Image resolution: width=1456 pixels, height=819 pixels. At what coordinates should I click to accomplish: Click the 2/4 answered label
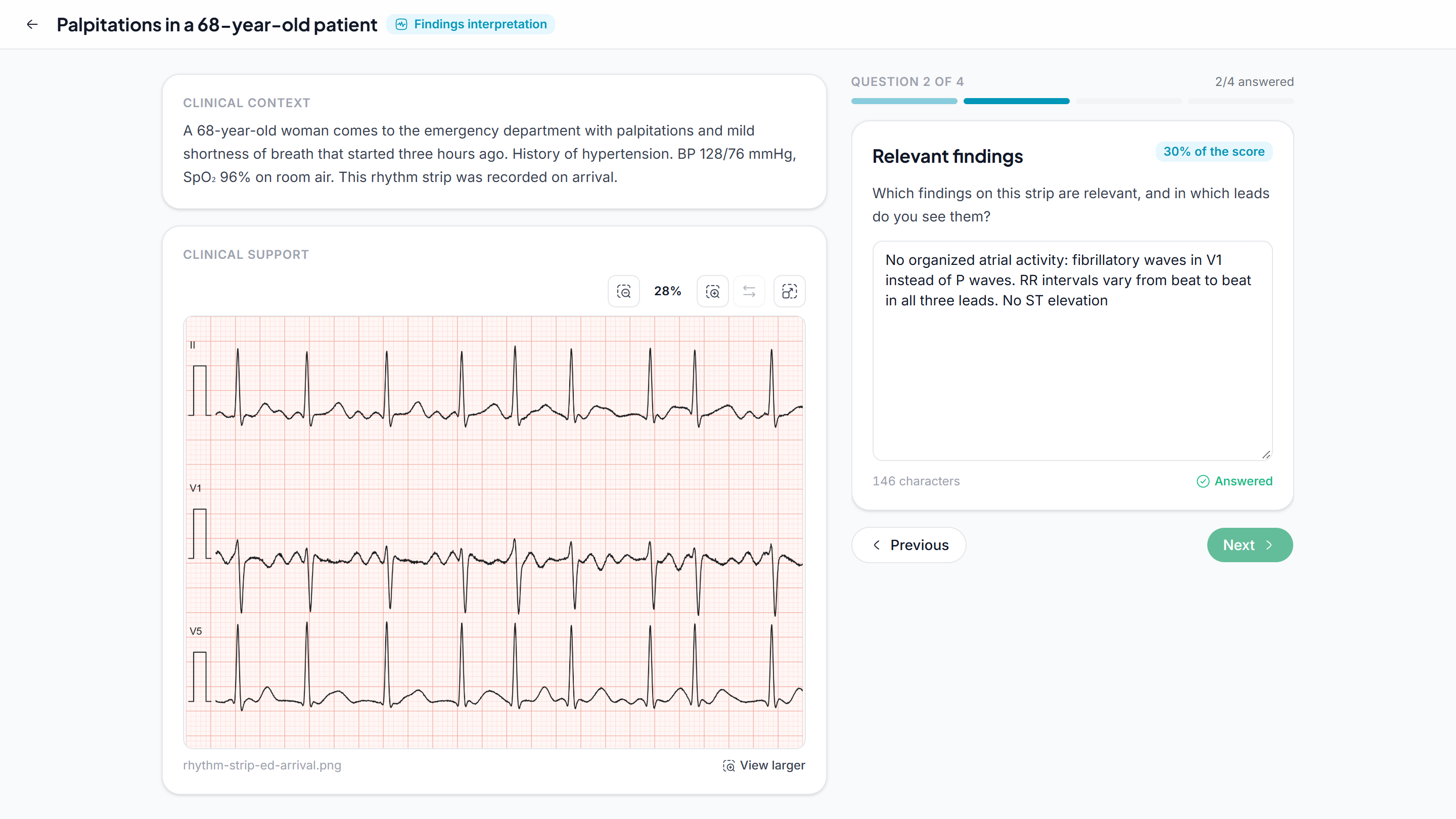point(1254,82)
